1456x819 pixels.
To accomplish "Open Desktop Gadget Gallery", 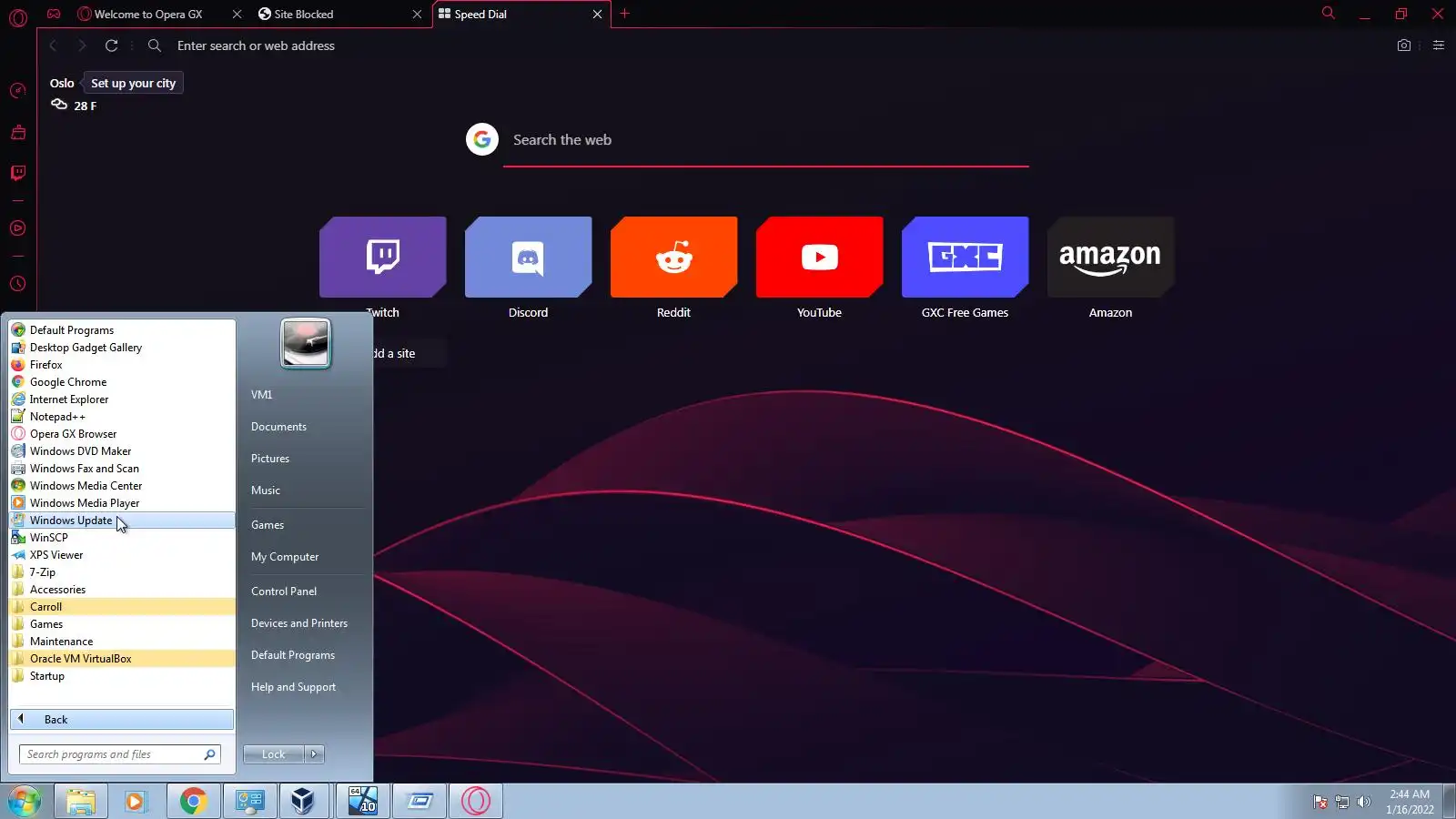I will (122, 348).
